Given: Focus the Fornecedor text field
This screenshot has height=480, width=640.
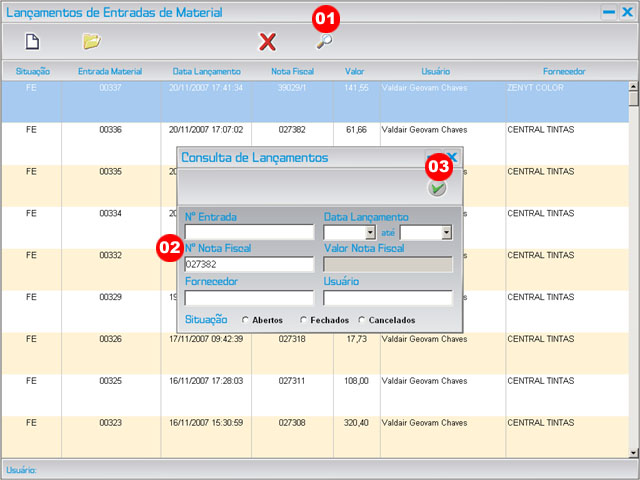Looking at the screenshot, I should pyautogui.click(x=249, y=297).
